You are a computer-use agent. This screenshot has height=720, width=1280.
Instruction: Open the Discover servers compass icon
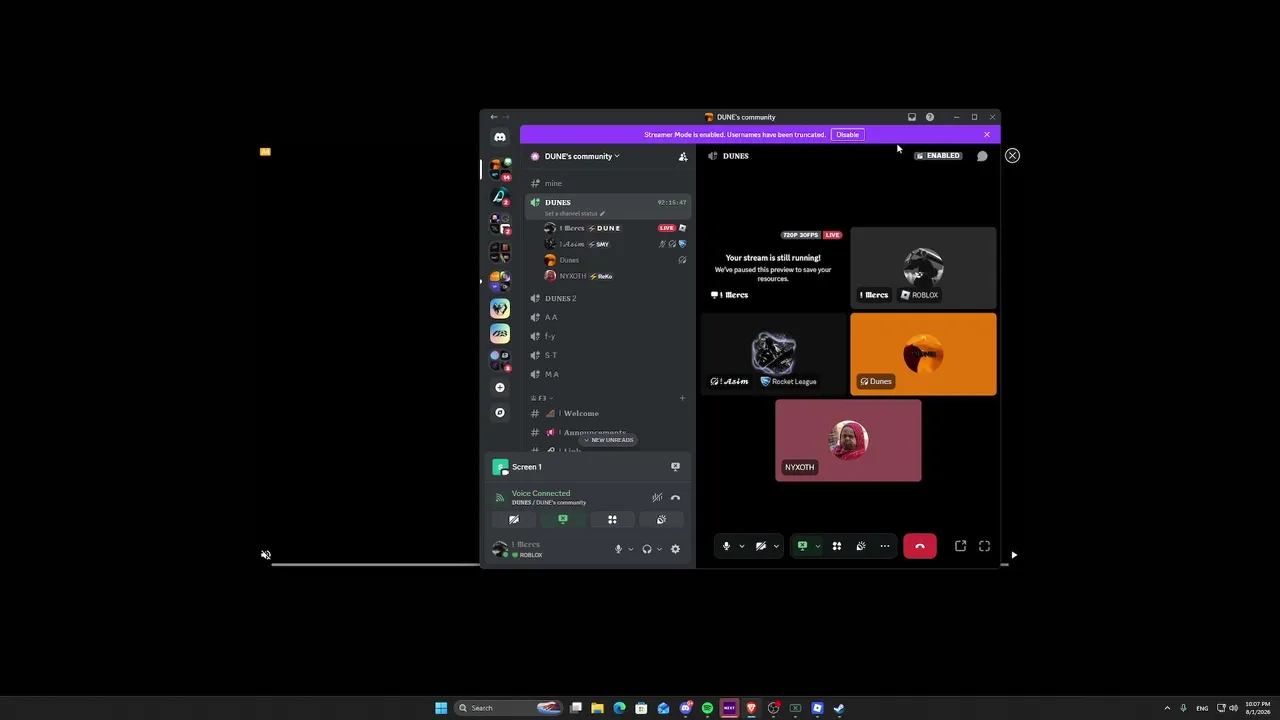500,412
